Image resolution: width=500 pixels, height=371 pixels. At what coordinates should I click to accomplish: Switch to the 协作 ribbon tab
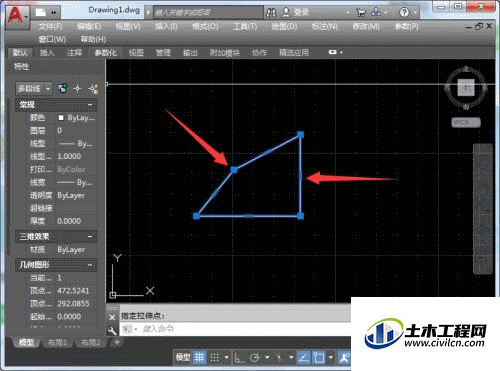click(259, 52)
